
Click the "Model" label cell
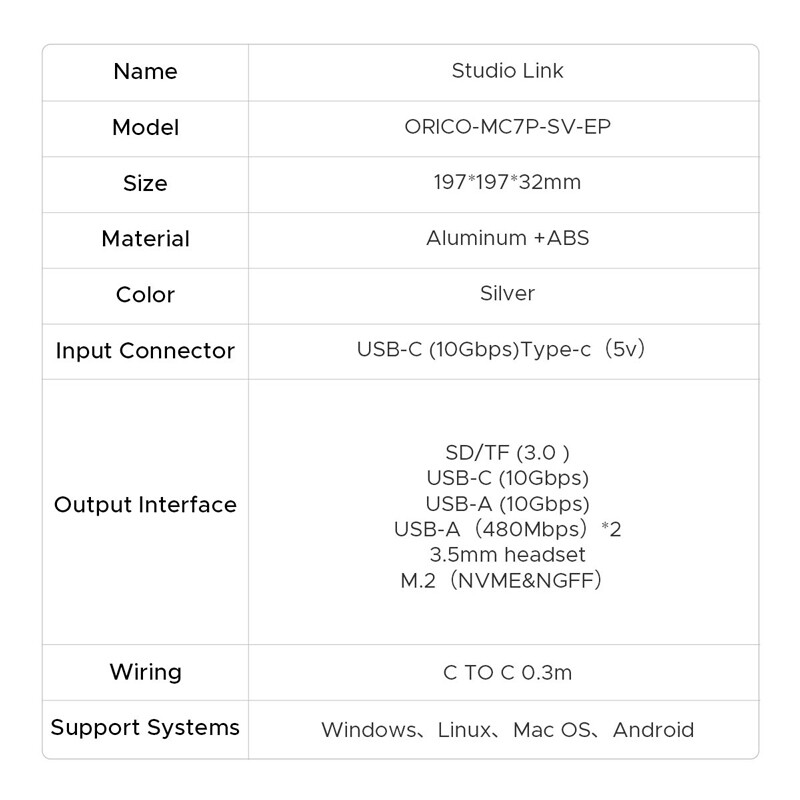[x=145, y=128]
